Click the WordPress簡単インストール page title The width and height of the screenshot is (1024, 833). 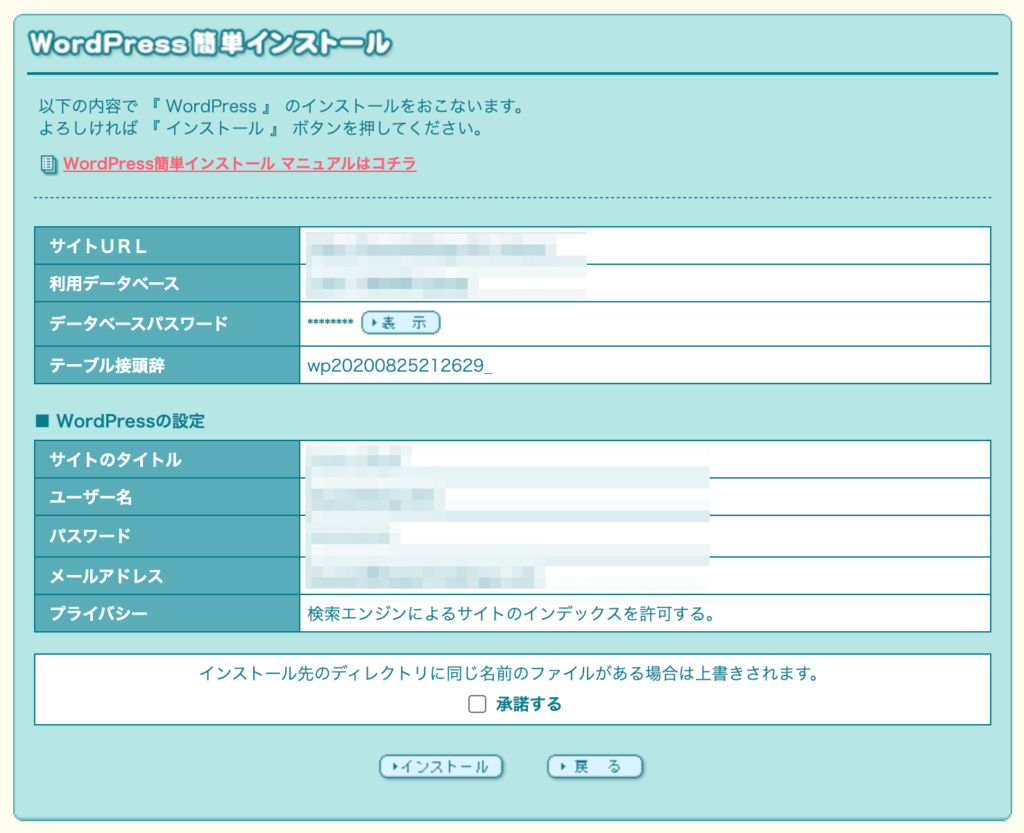coord(210,44)
